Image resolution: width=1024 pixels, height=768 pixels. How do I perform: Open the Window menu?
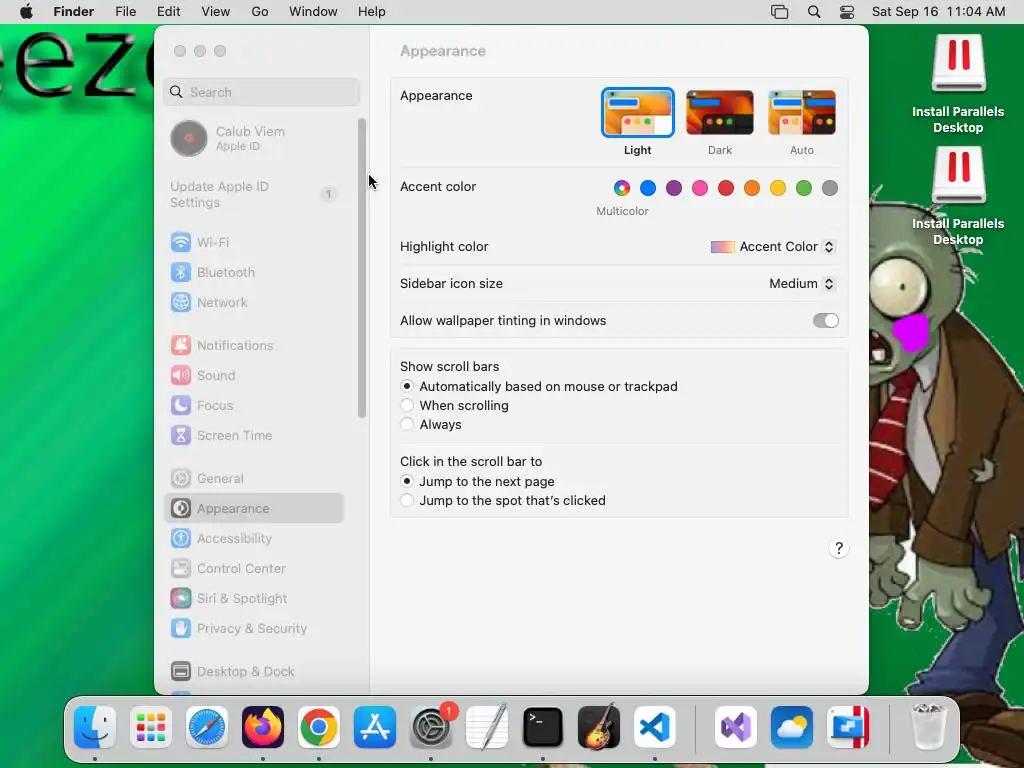pyautogui.click(x=313, y=12)
